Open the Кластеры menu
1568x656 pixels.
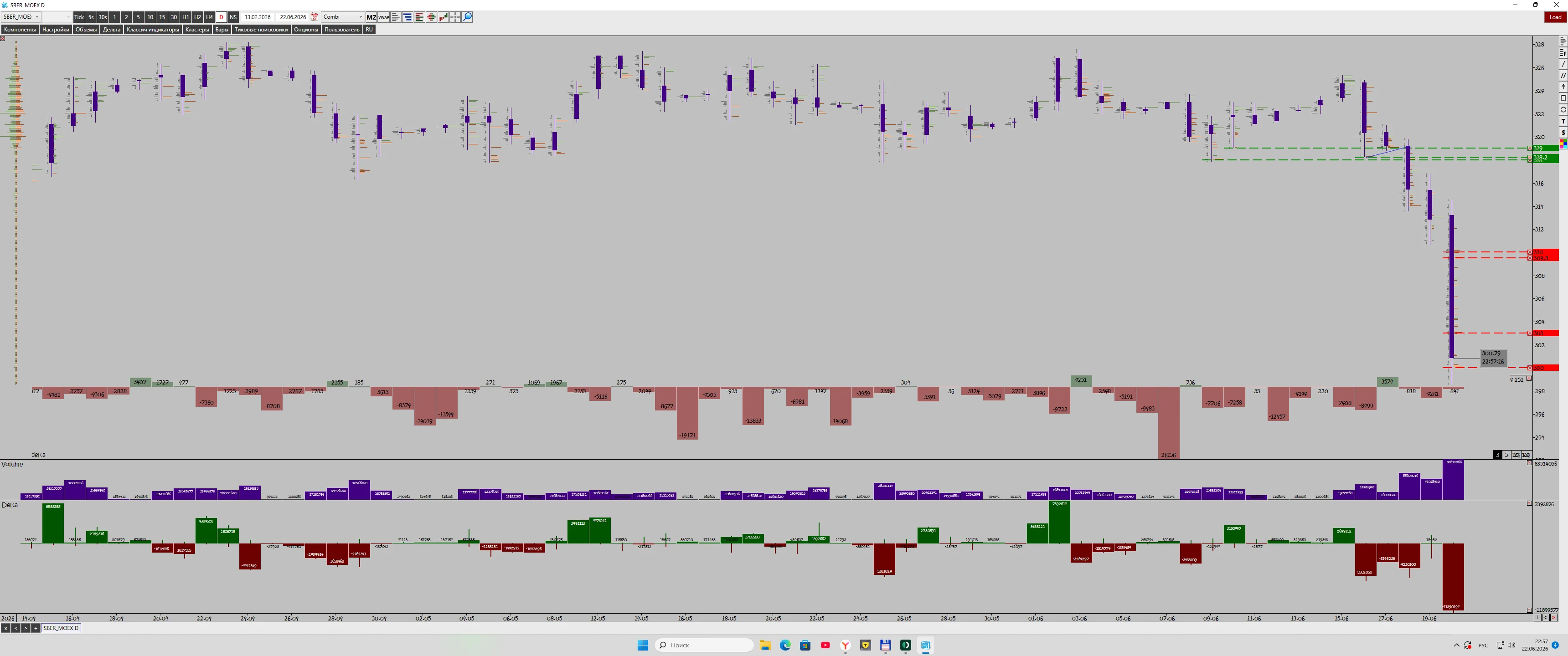pos(197,29)
